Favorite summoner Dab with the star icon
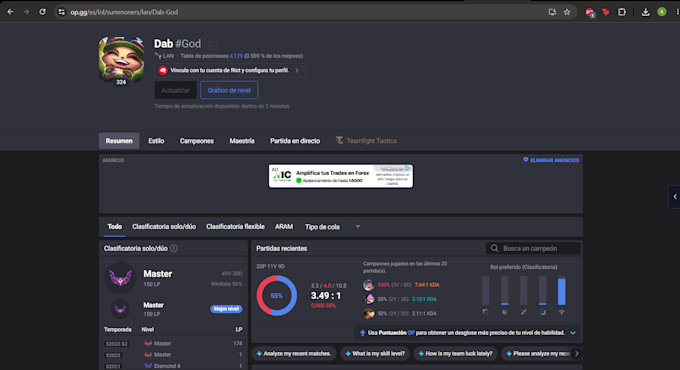The width and height of the screenshot is (680, 370). coord(211,43)
